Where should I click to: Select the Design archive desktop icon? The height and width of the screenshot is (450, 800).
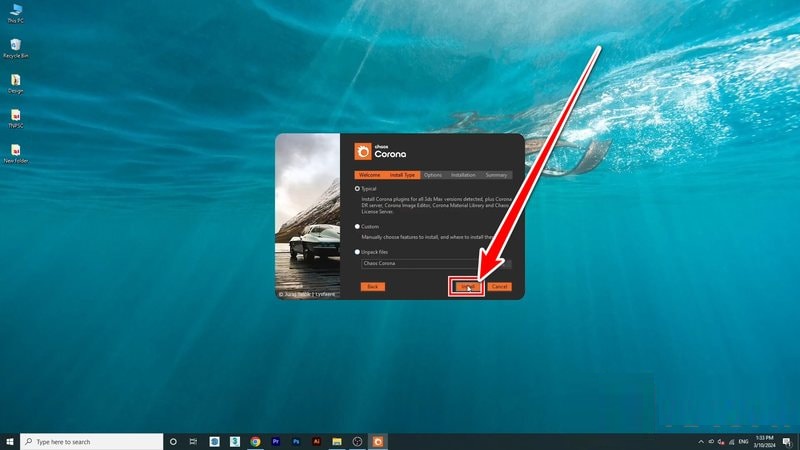click(16, 84)
